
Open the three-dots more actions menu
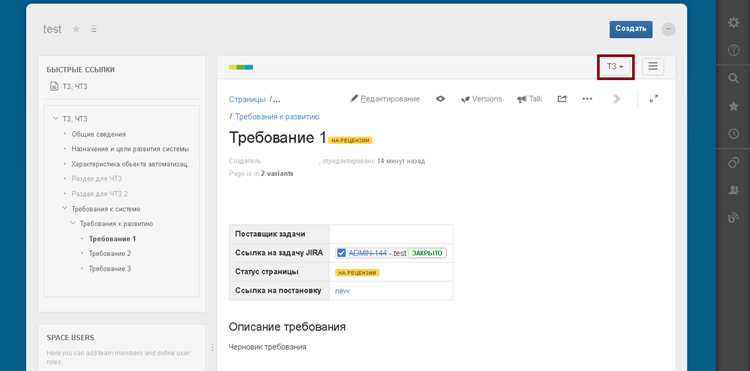[x=587, y=99]
